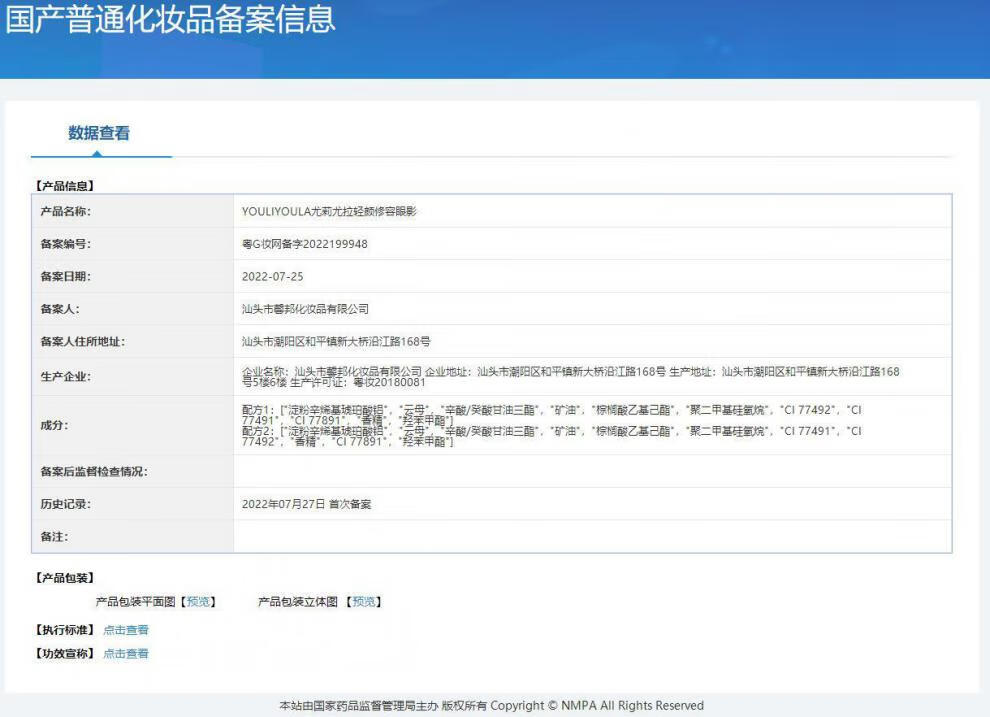Click the 备案日期 value 2022-07-25
This screenshot has height=717, width=990.
click(272, 276)
